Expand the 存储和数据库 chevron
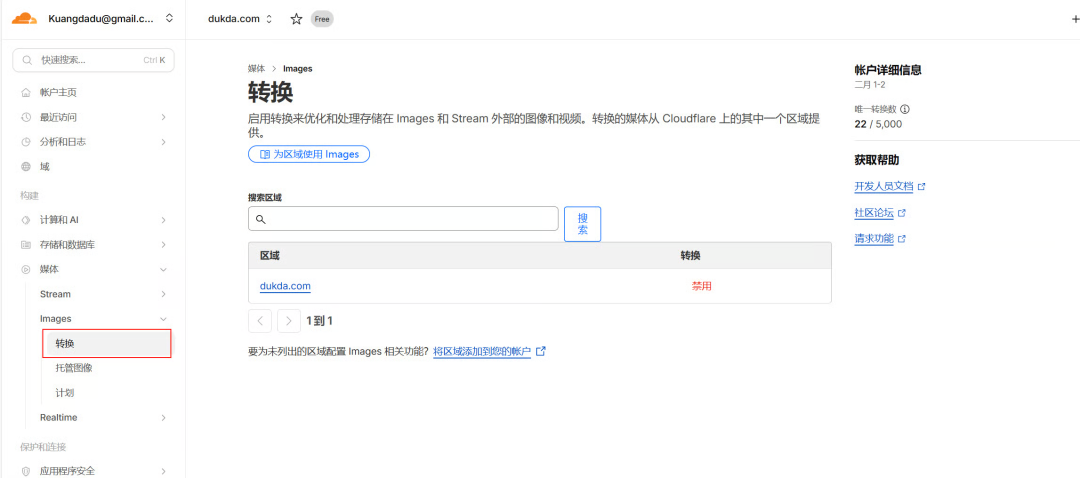The width and height of the screenshot is (1080, 478). [x=163, y=245]
